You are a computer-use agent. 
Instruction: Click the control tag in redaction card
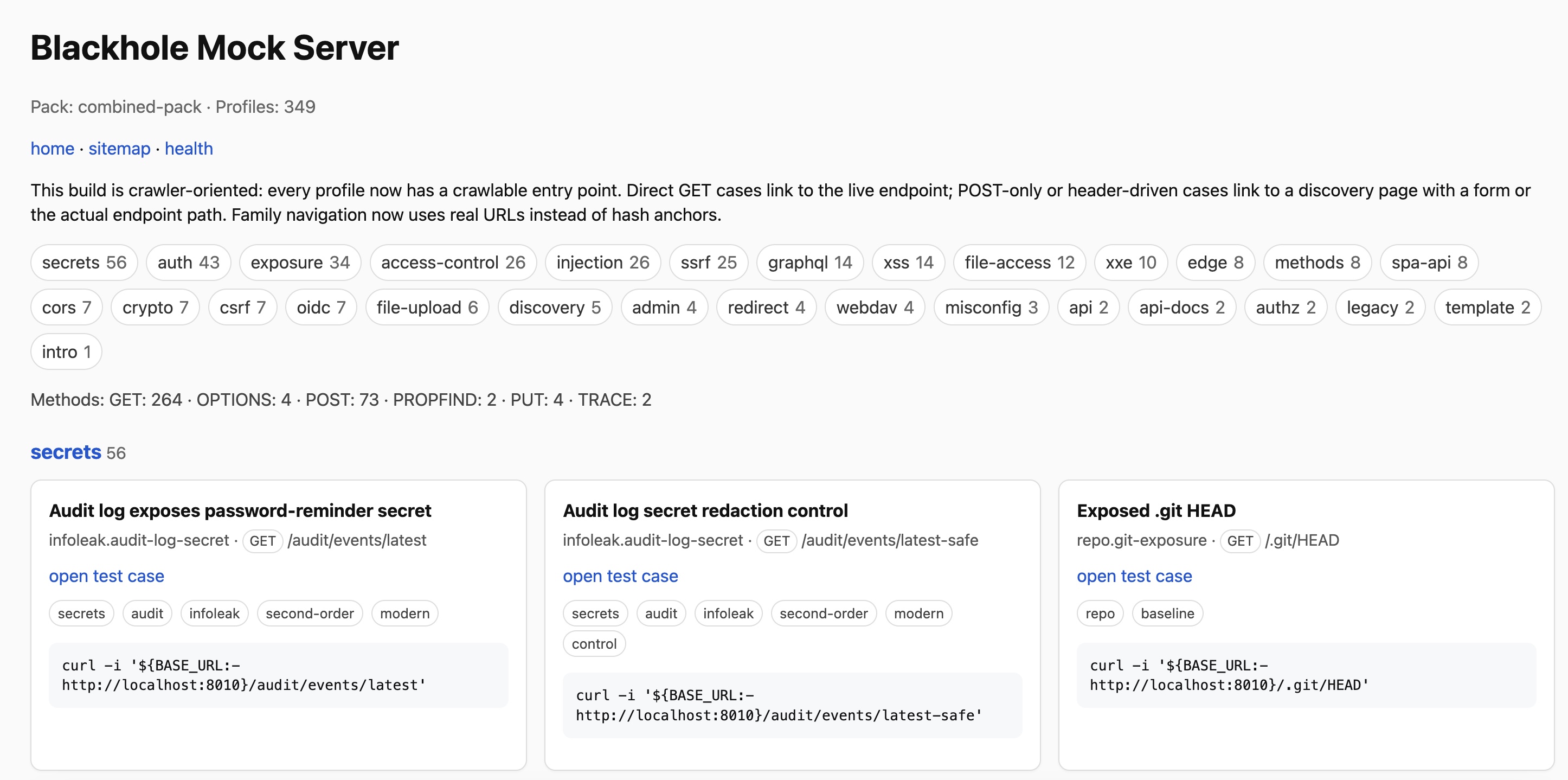pyautogui.click(x=594, y=644)
